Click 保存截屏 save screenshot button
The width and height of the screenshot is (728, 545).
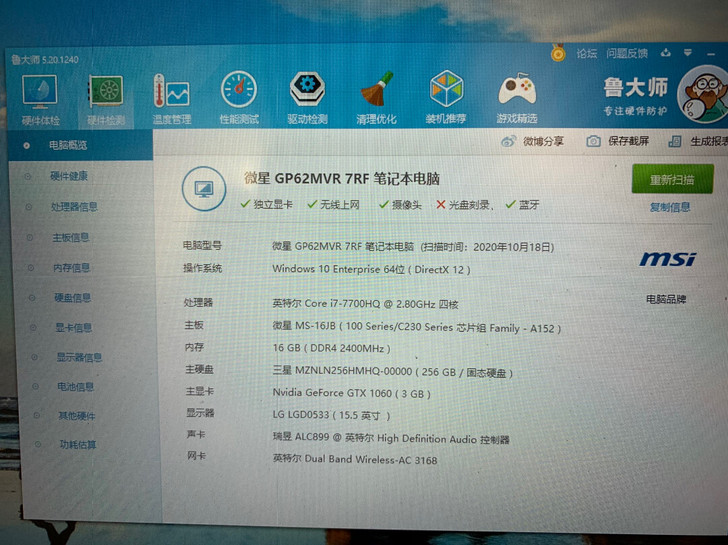(x=618, y=141)
